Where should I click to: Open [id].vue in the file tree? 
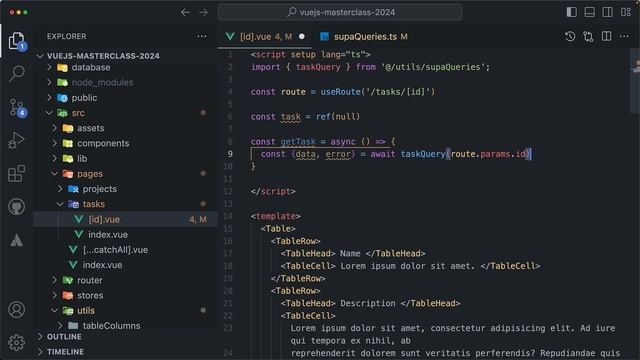[126, 219]
